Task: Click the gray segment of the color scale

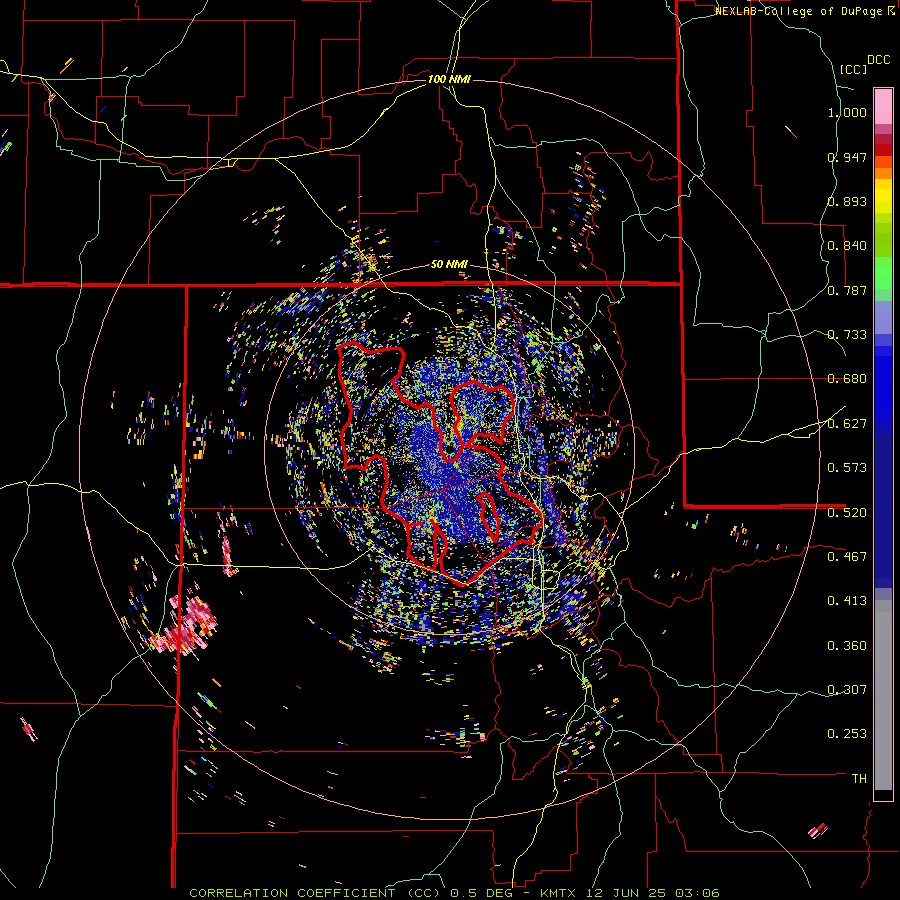Action: (x=883, y=695)
